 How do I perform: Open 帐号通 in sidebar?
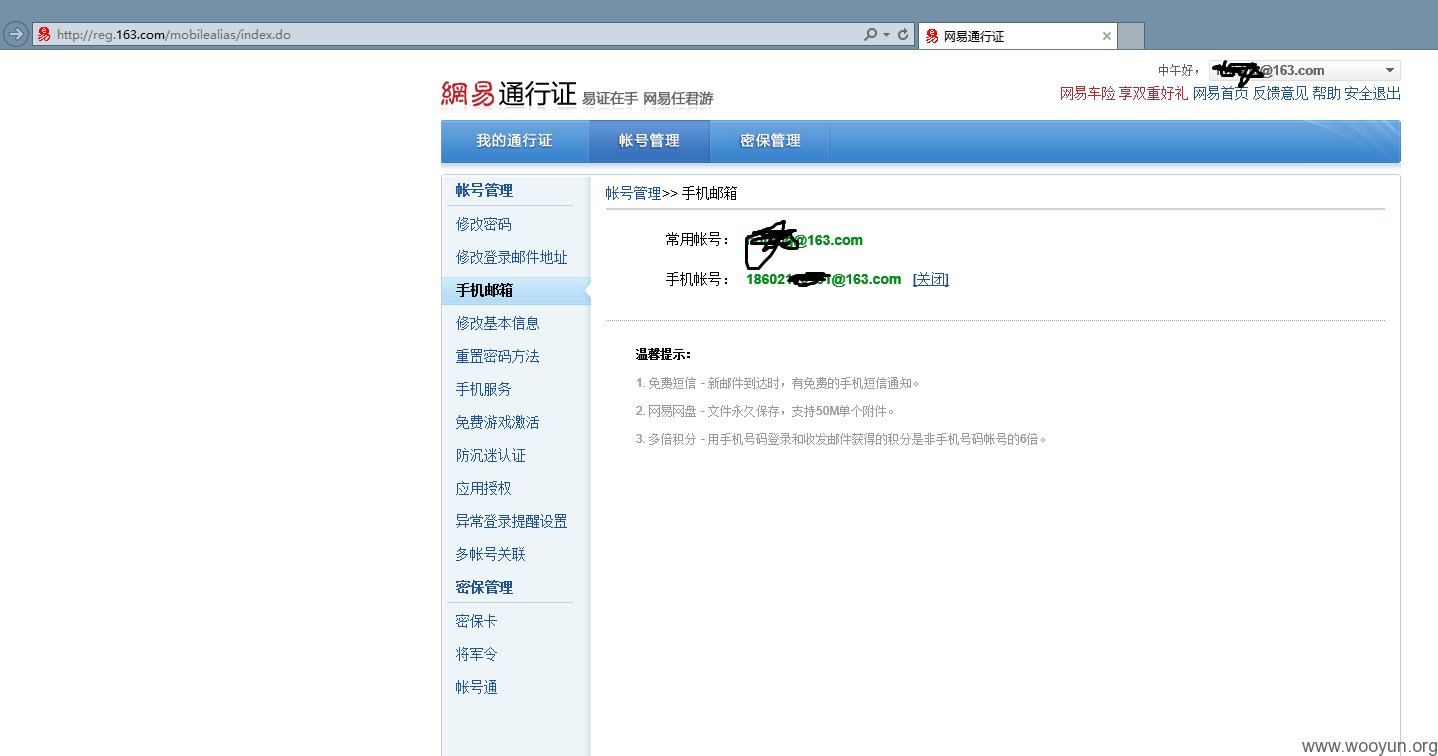pos(477,687)
